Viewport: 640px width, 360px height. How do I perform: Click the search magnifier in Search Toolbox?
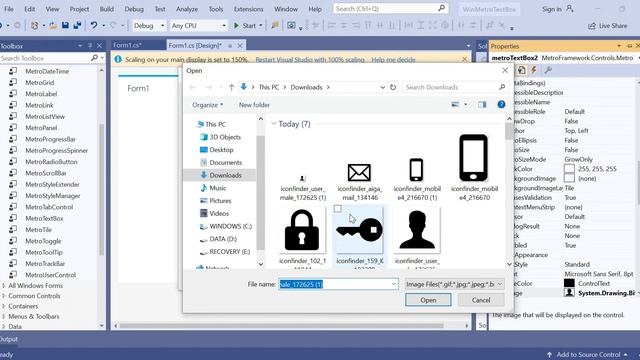[94, 58]
